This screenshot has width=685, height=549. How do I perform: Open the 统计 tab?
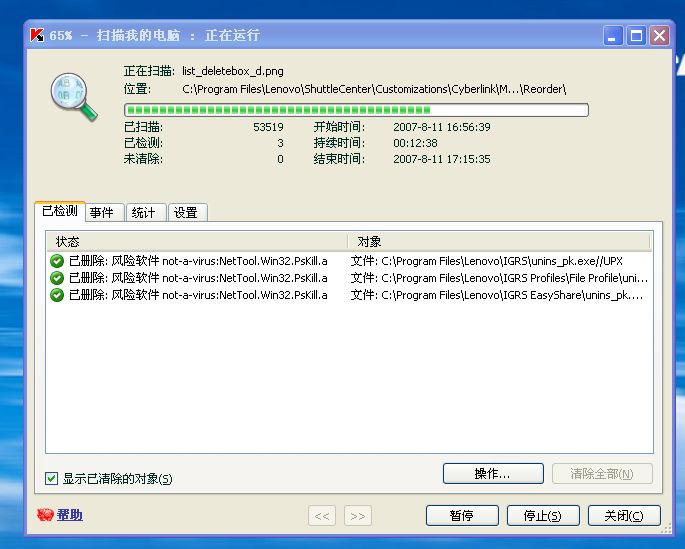click(x=144, y=213)
